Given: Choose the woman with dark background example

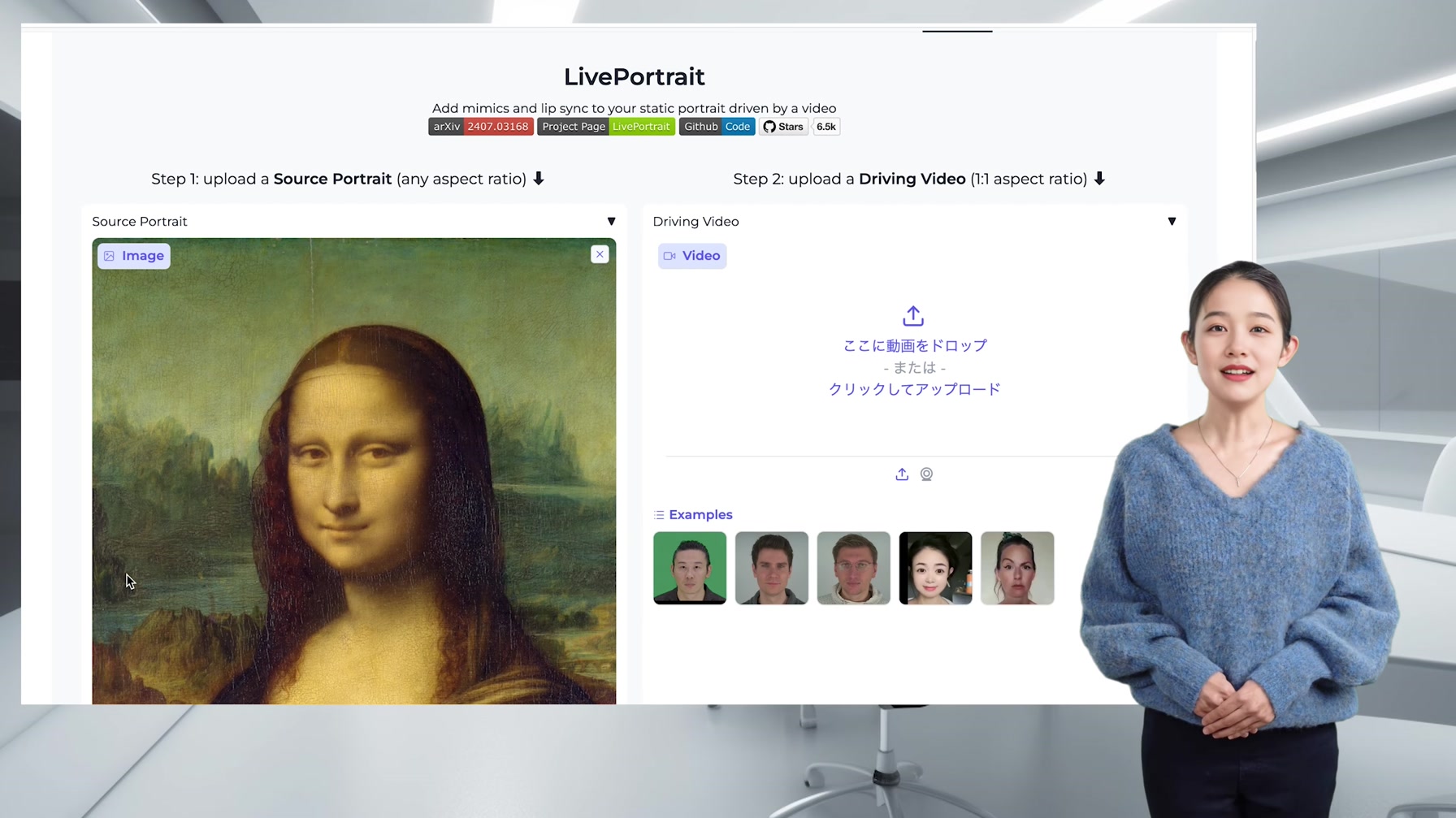Looking at the screenshot, I should [935, 568].
